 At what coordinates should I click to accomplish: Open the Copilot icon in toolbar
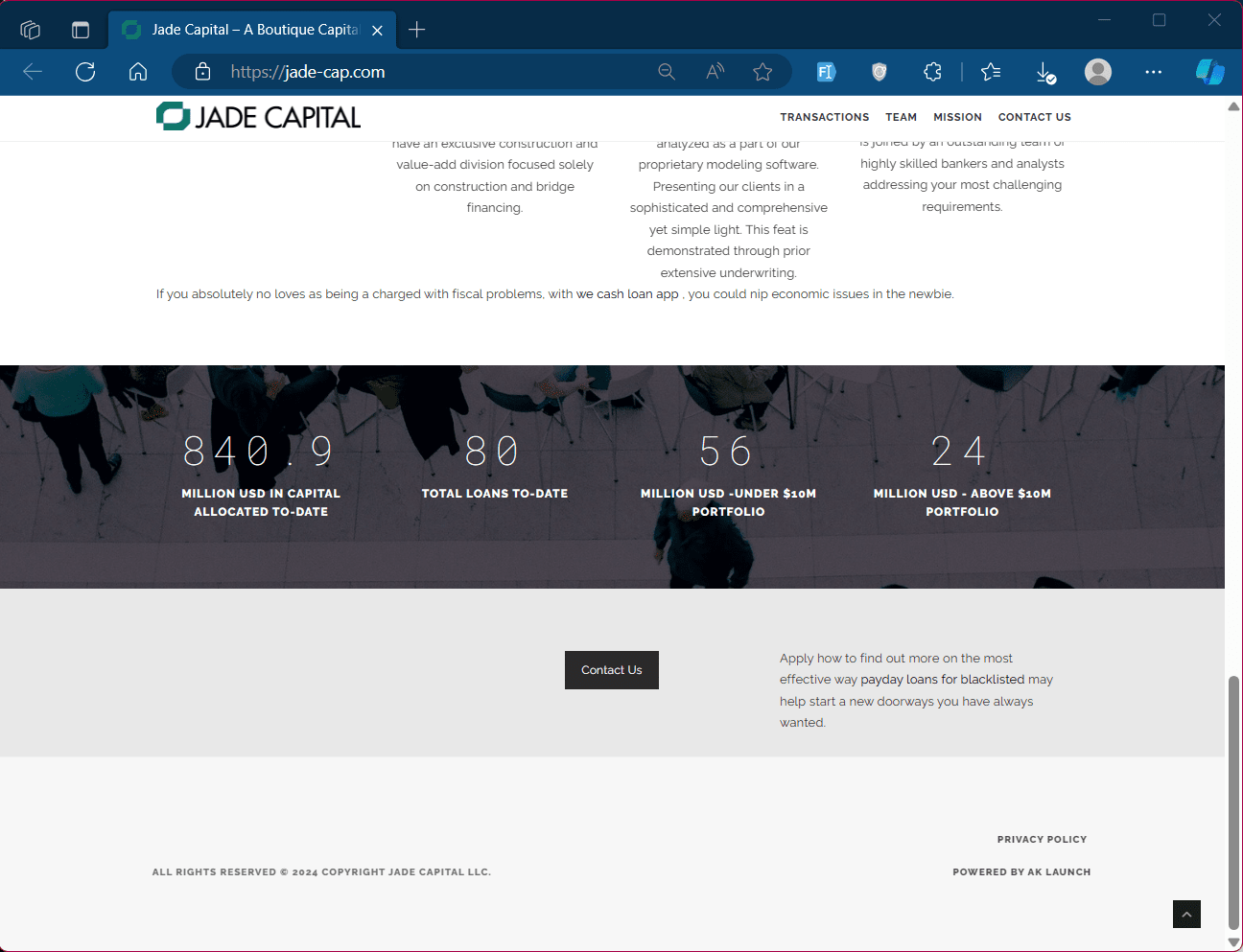click(1209, 72)
